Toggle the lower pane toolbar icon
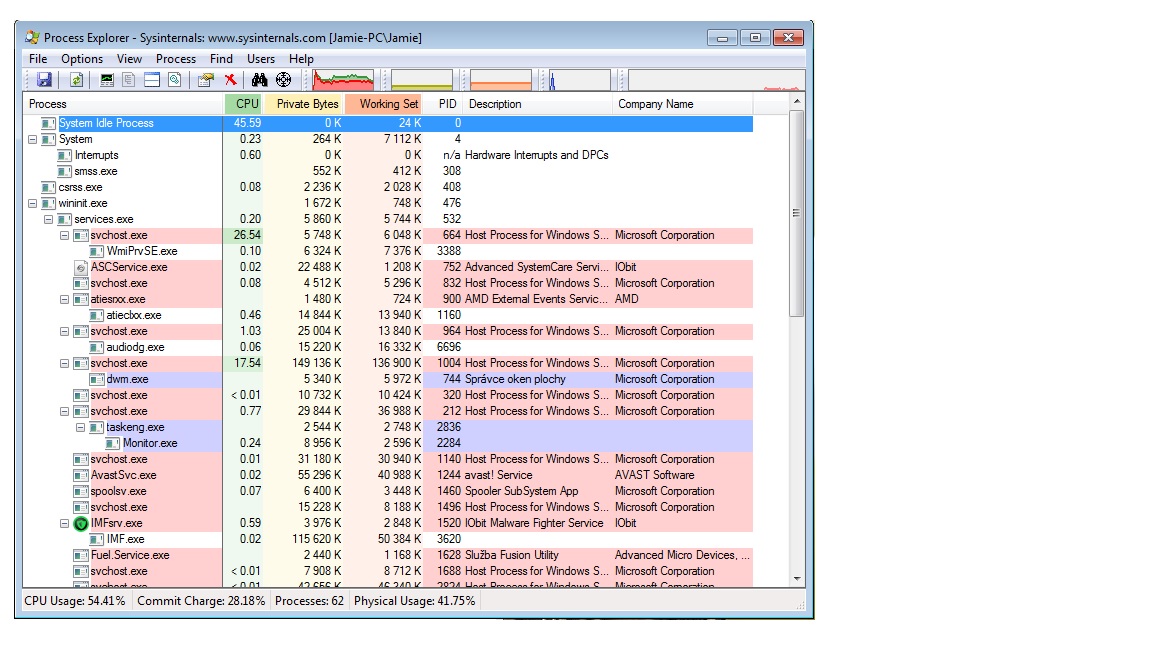The width and height of the screenshot is (1152, 648). tap(152, 79)
